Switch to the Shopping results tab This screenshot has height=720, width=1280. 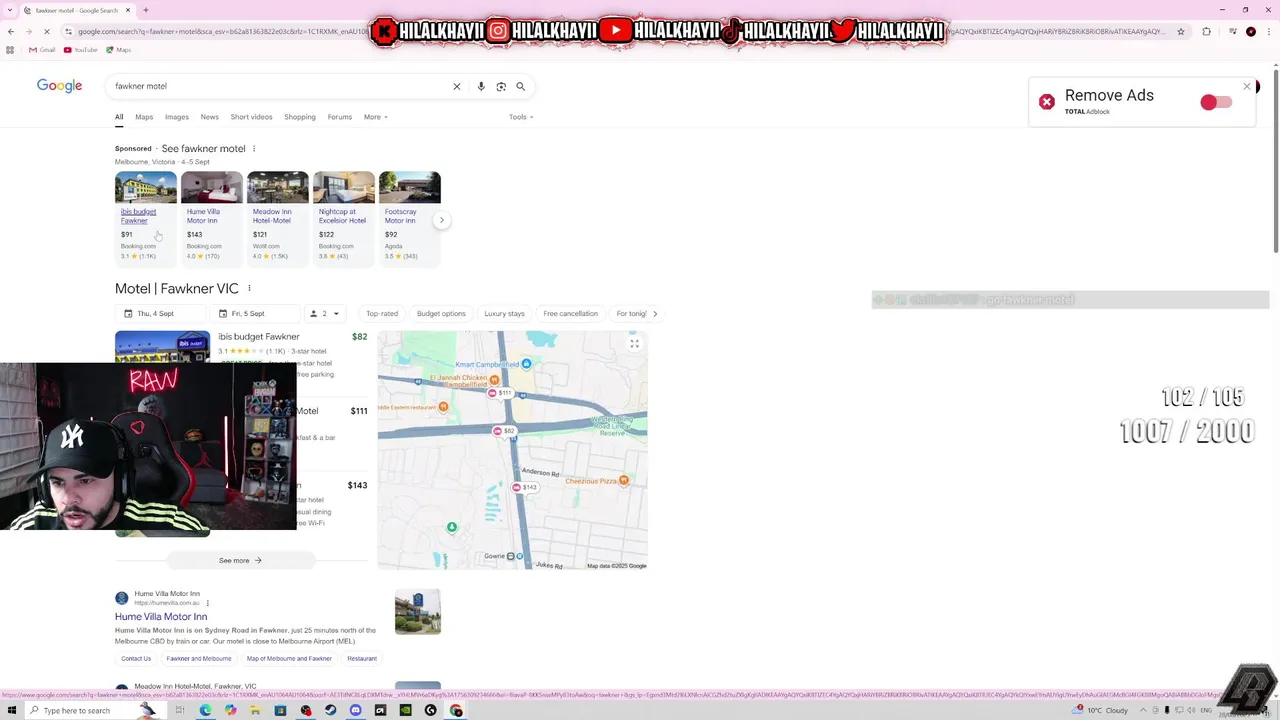(300, 117)
